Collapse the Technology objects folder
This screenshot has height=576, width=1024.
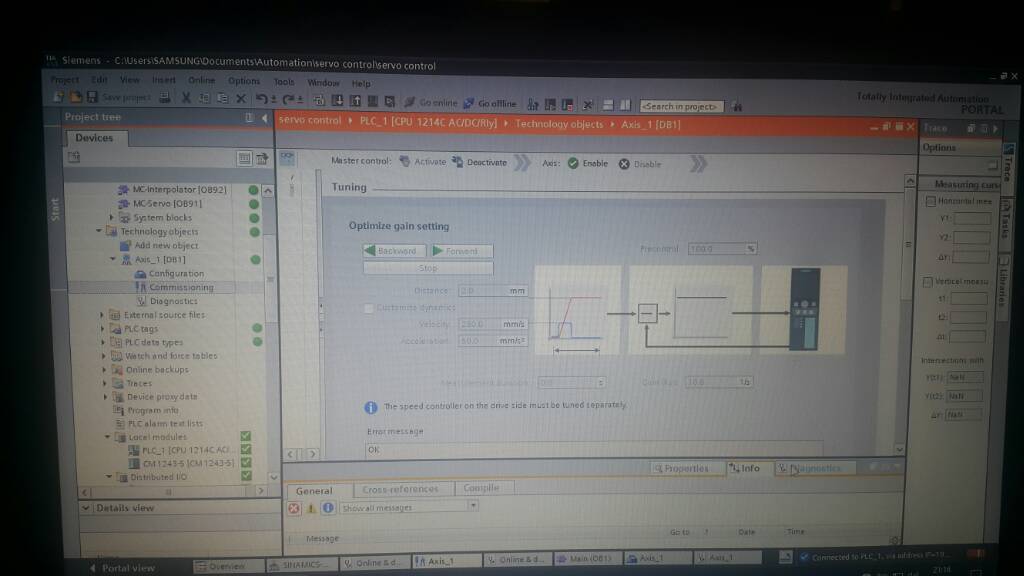(99, 231)
